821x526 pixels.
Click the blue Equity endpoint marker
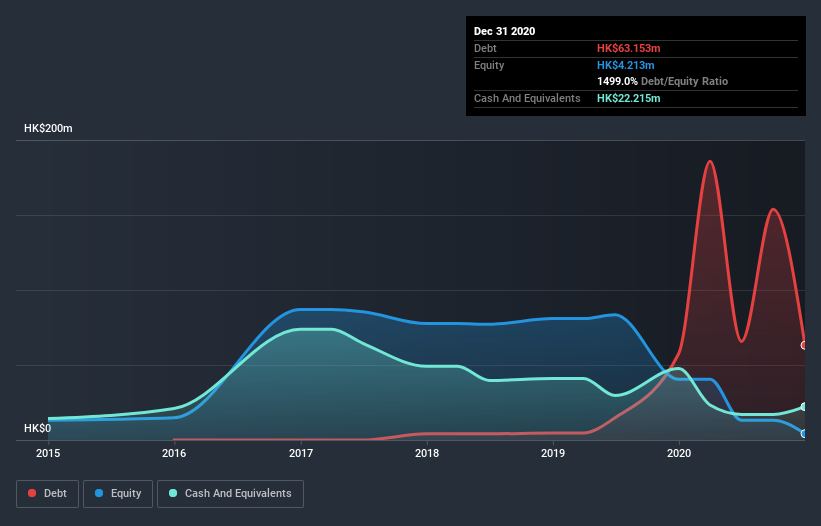pyautogui.click(x=804, y=434)
